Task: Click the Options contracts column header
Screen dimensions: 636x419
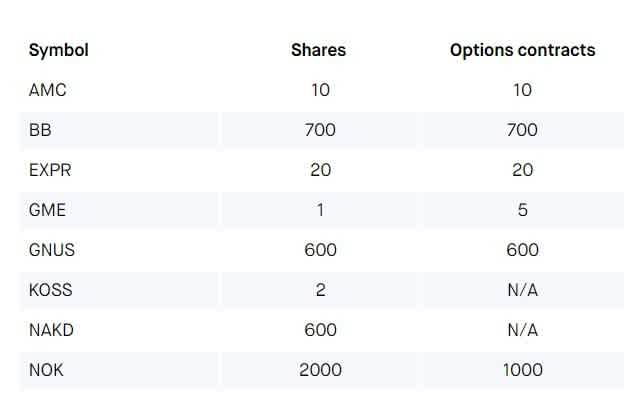Action: coord(522,50)
